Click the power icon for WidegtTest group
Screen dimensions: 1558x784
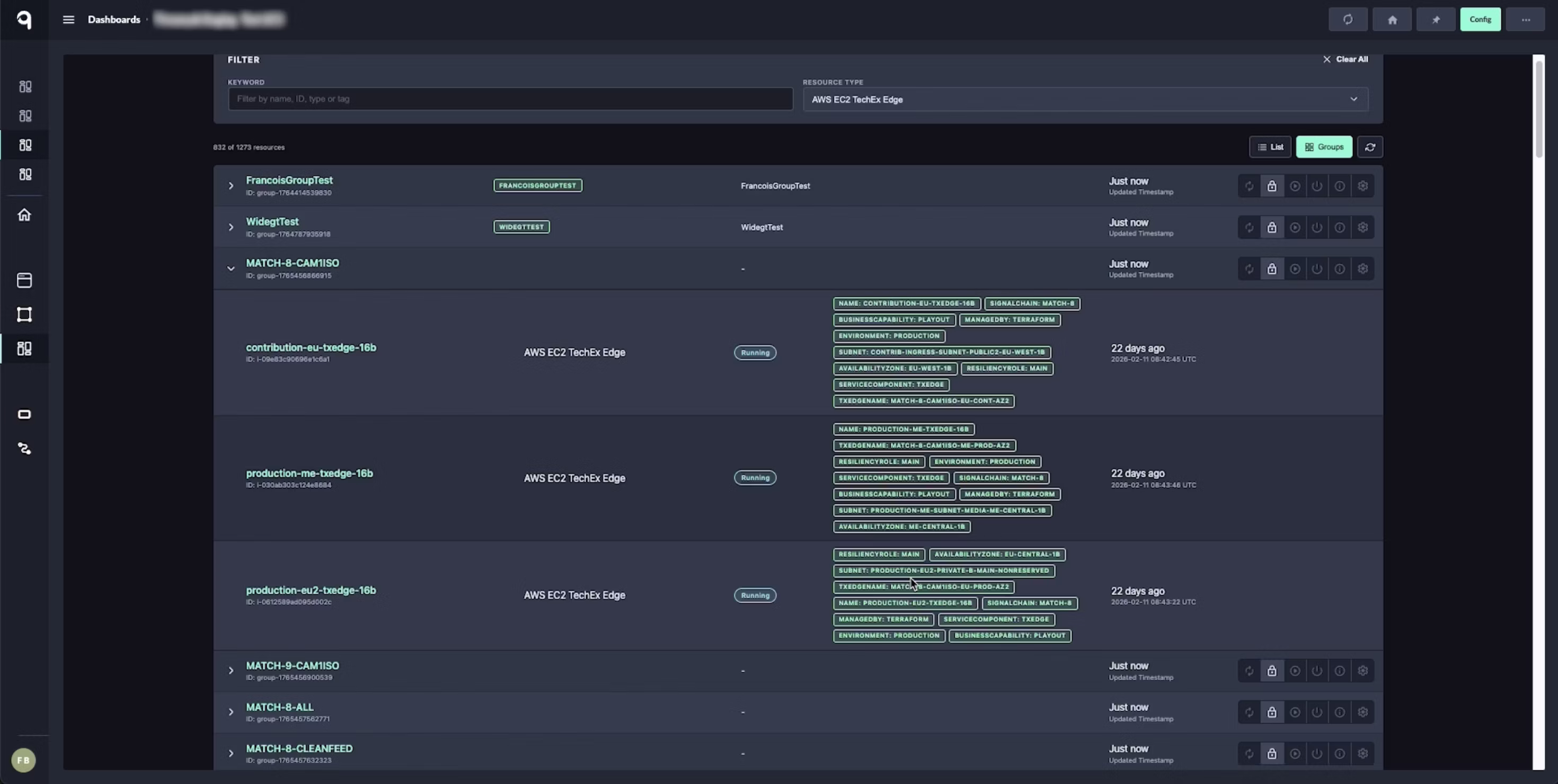click(1317, 227)
